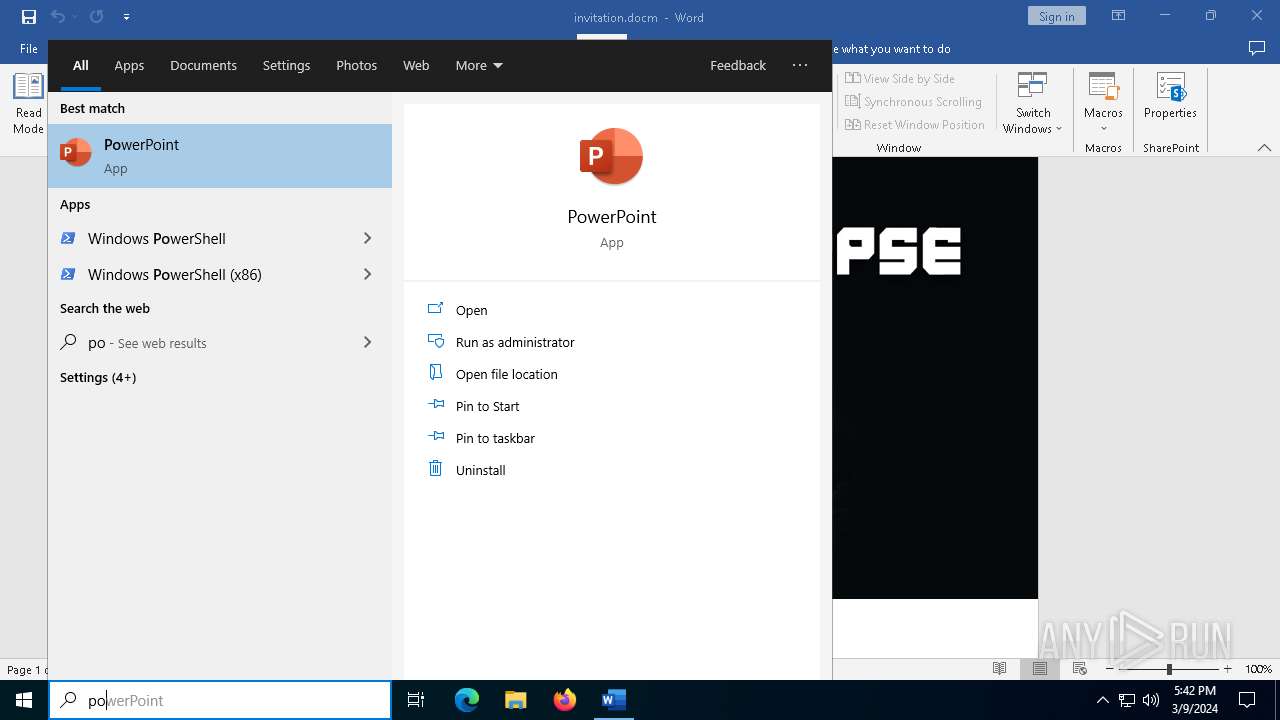Select View Side by Side
This screenshot has width=1280, height=720.
(x=900, y=78)
